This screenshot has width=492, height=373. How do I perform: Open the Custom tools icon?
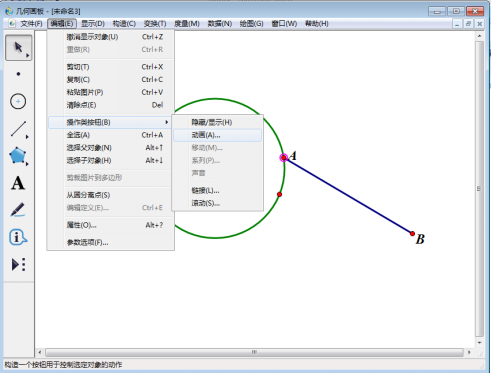click(19, 264)
